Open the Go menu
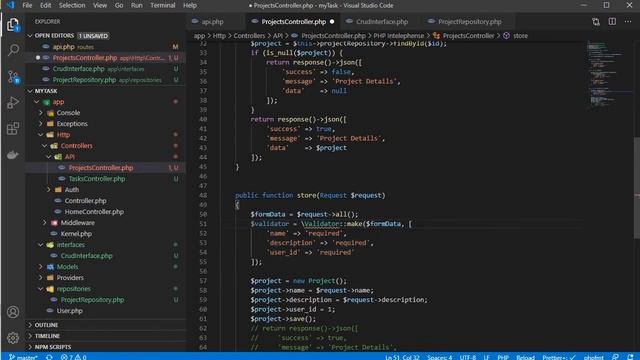 pyautogui.click(x=119, y=5)
